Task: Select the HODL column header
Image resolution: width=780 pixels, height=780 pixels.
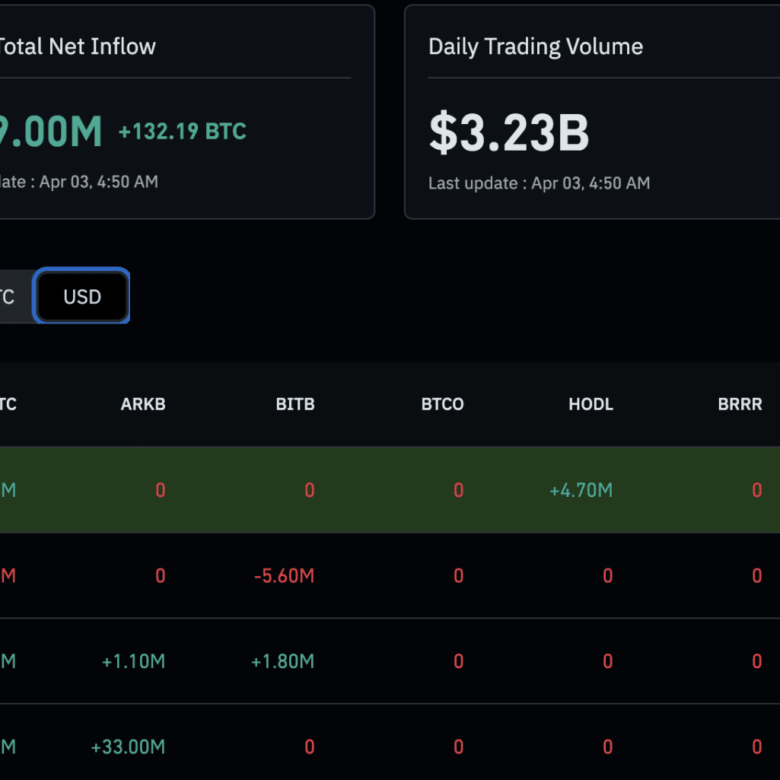Action: point(589,405)
